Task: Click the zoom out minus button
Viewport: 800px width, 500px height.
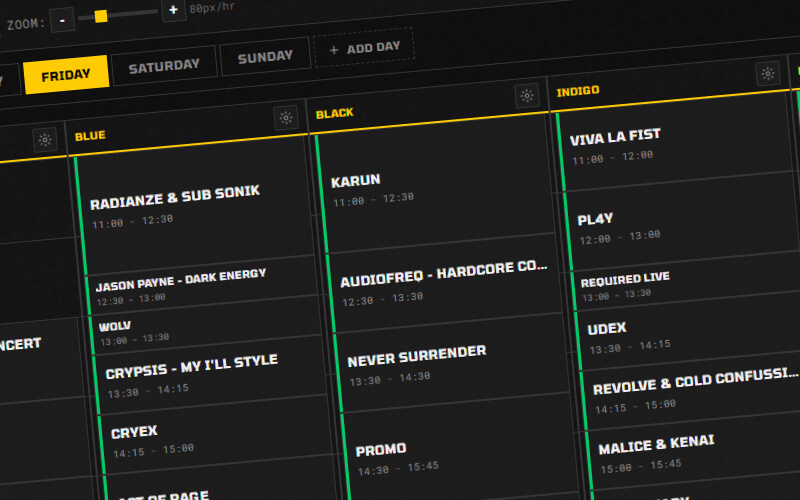Action: click(62, 19)
